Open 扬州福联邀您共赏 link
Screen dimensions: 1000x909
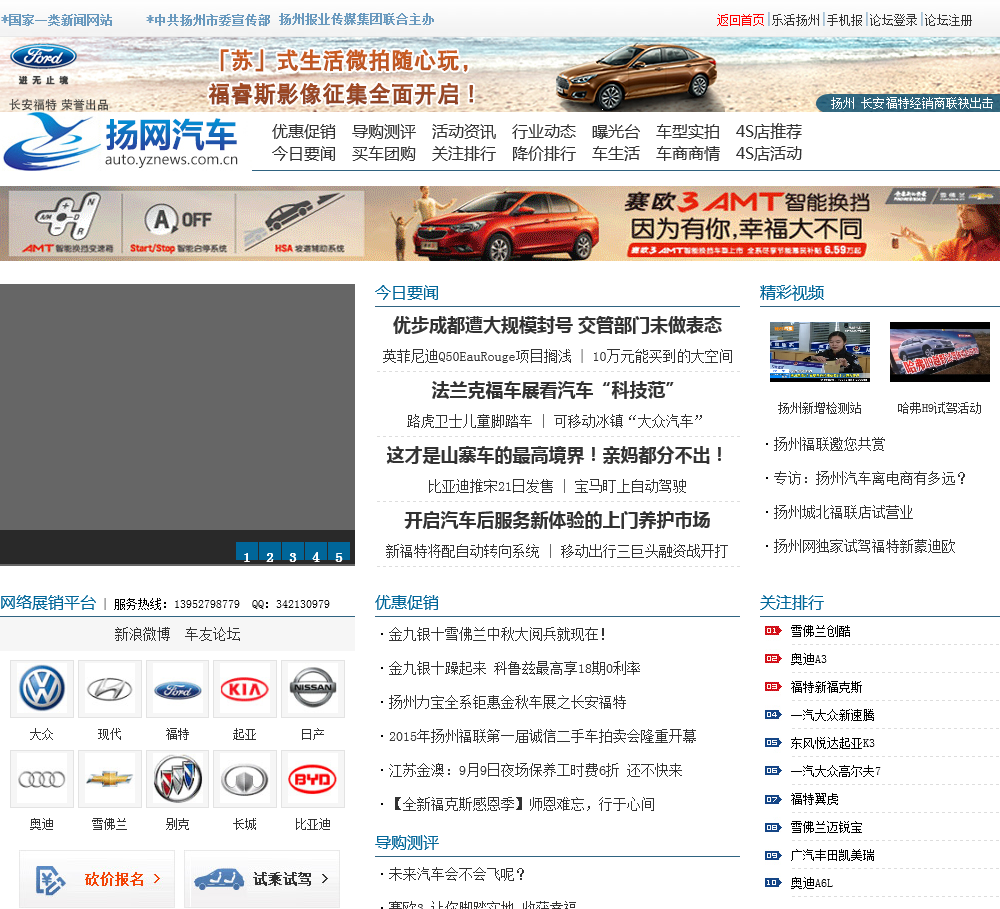click(829, 445)
